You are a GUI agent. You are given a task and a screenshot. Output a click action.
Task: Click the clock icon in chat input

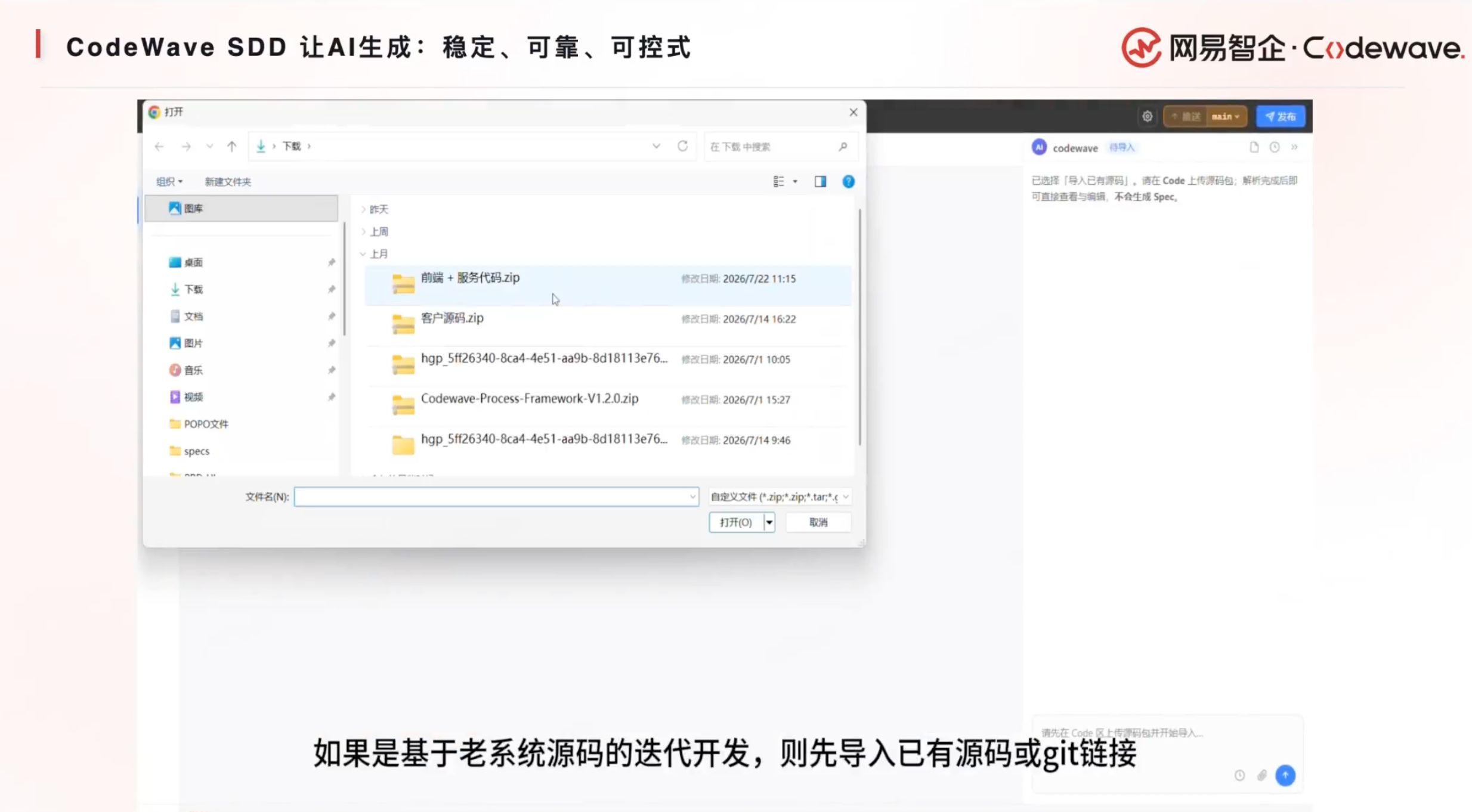point(1239,775)
